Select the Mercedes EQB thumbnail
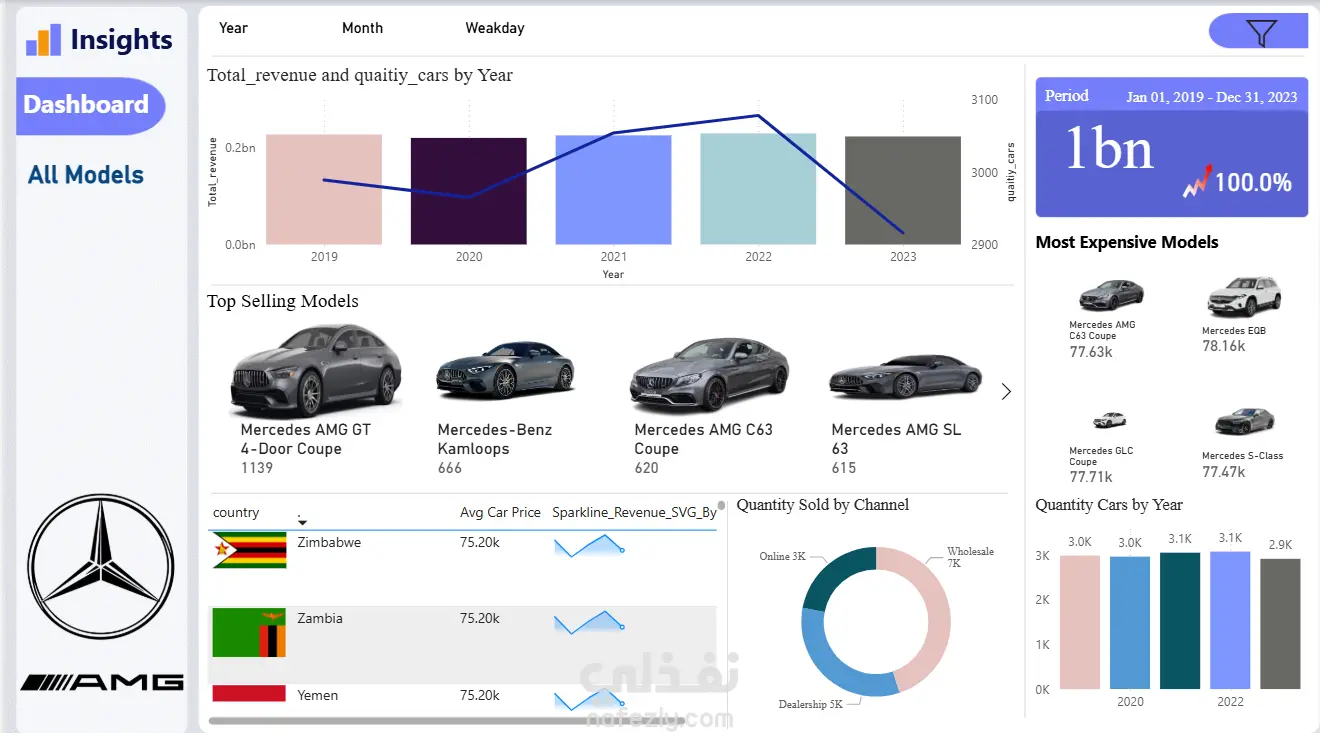 pyautogui.click(x=1243, y=297)
